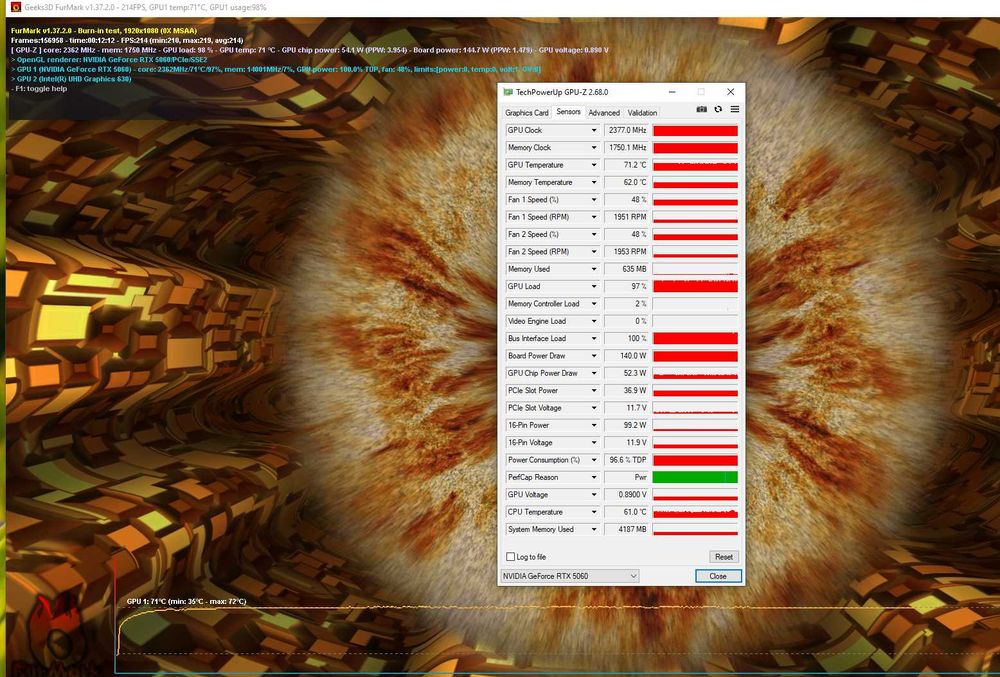
Task: Click FurMark's F1: toggle help text
Action: pyautogui.click(x=39, y=89)
